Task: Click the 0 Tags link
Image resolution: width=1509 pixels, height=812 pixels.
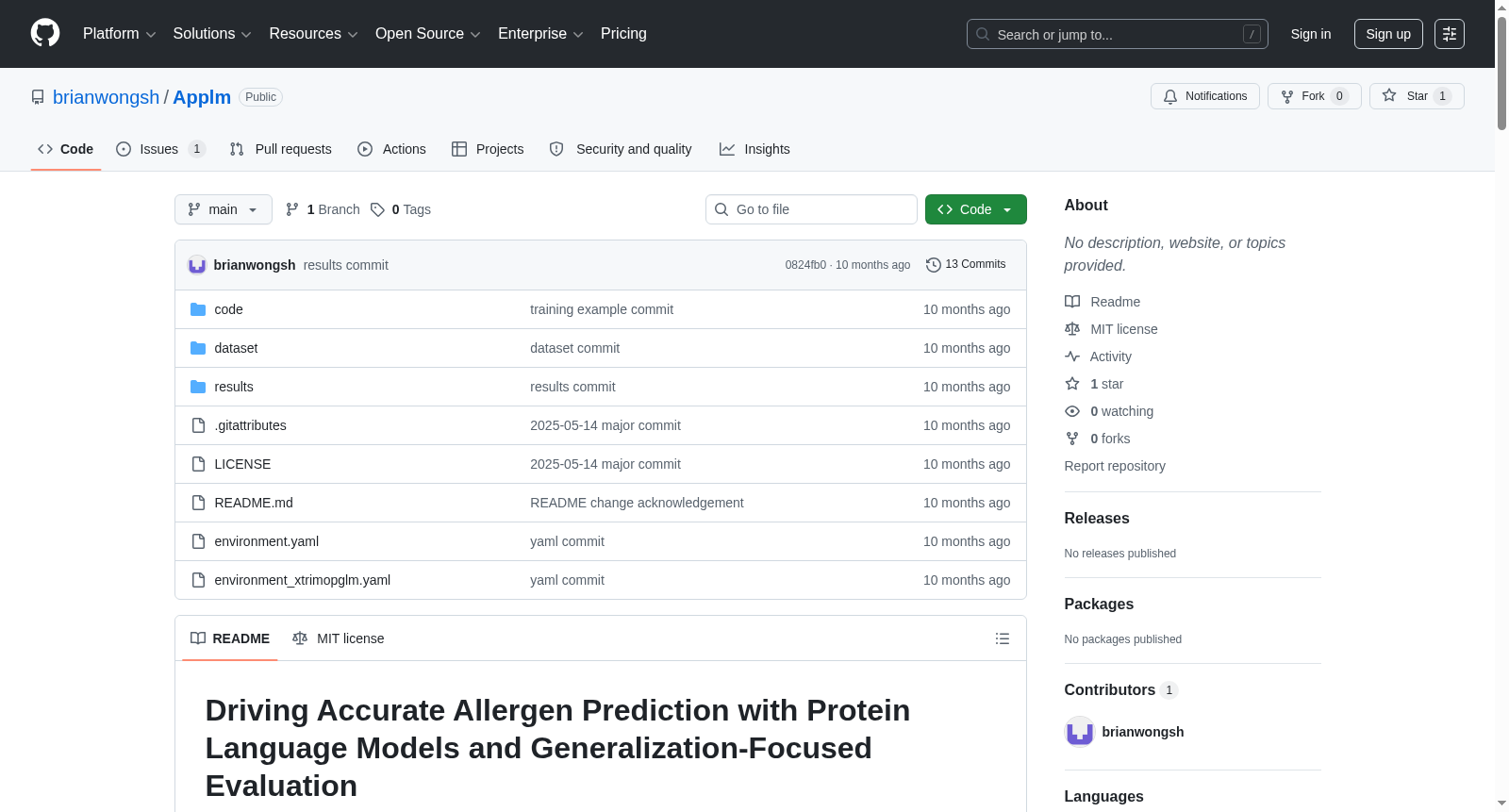Action: [401, 209]
